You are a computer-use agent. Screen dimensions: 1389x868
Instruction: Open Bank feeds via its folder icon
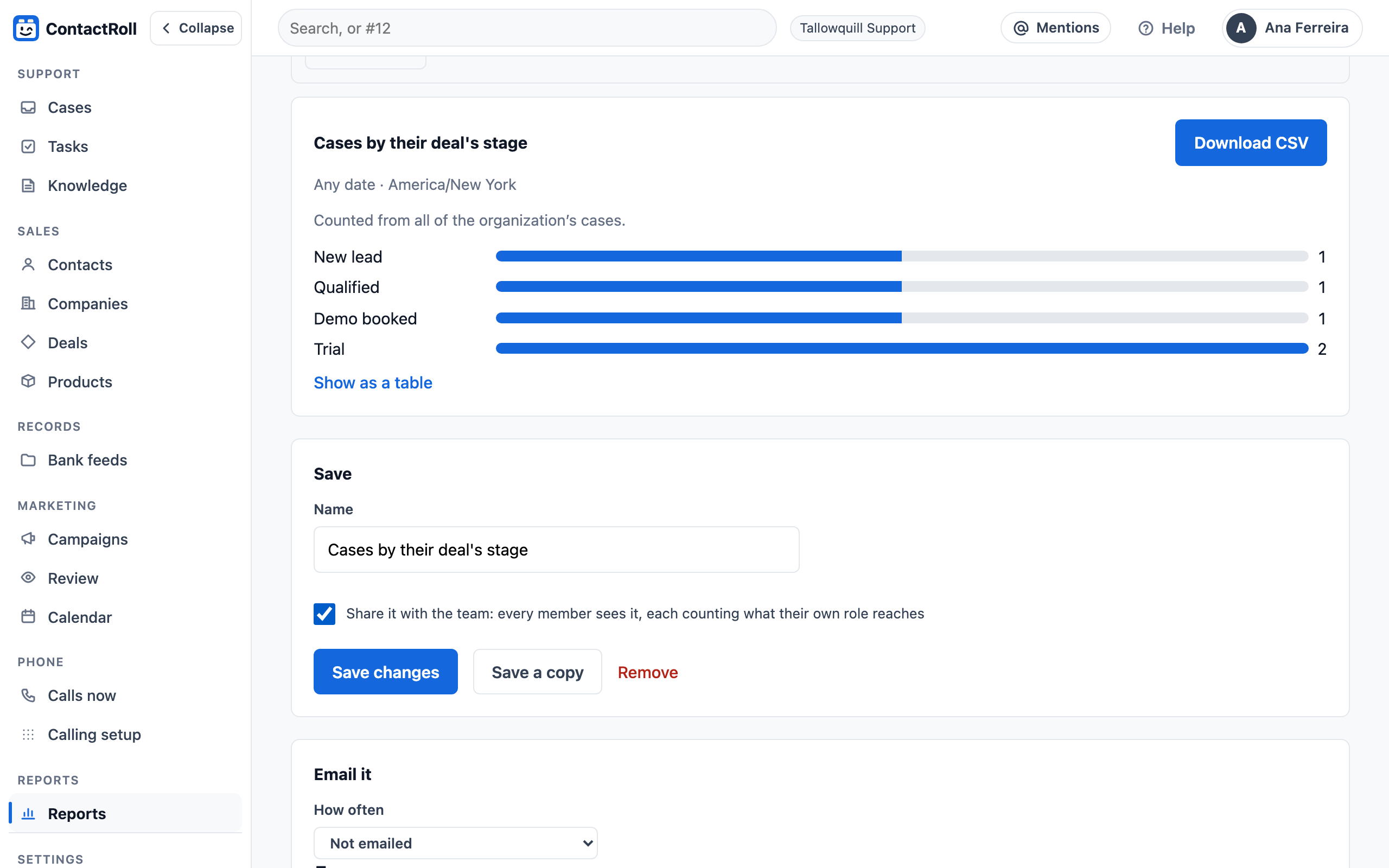point(28,460)
